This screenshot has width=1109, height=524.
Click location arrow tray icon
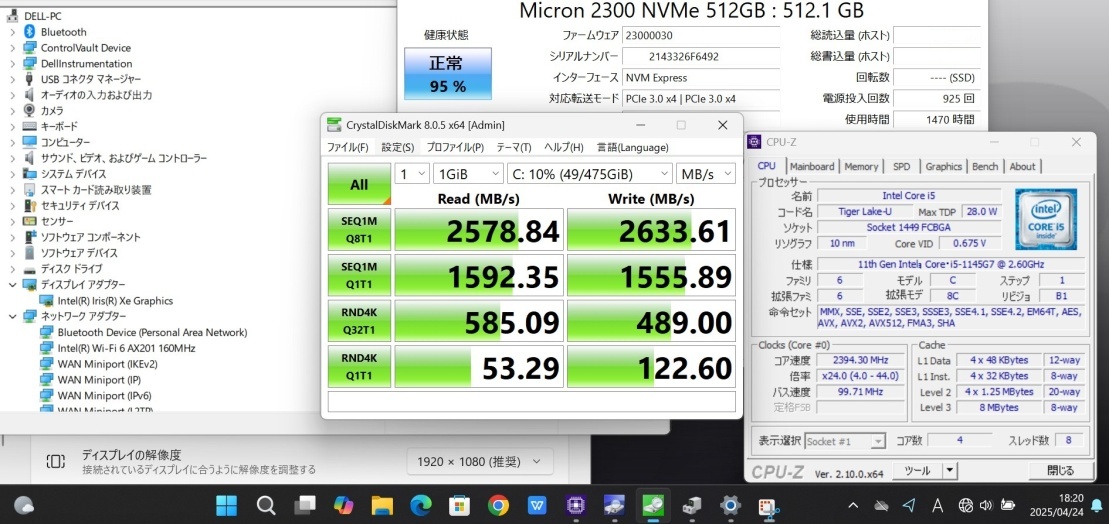910,506
